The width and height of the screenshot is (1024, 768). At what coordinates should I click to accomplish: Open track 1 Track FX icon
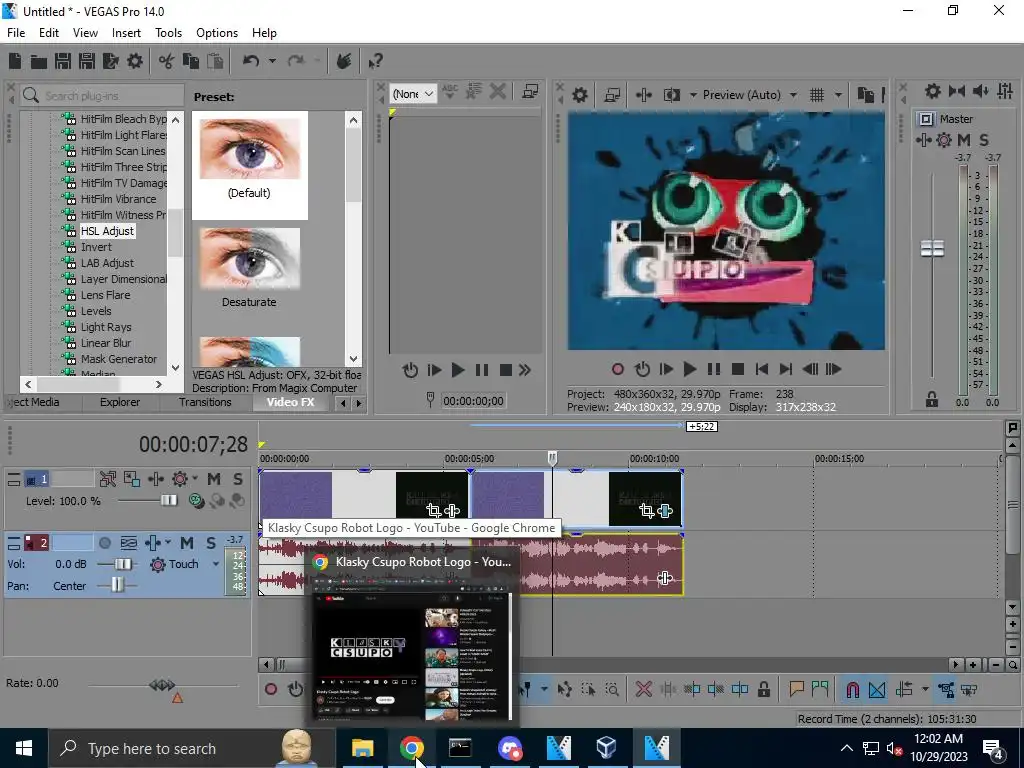click(156, 479)
